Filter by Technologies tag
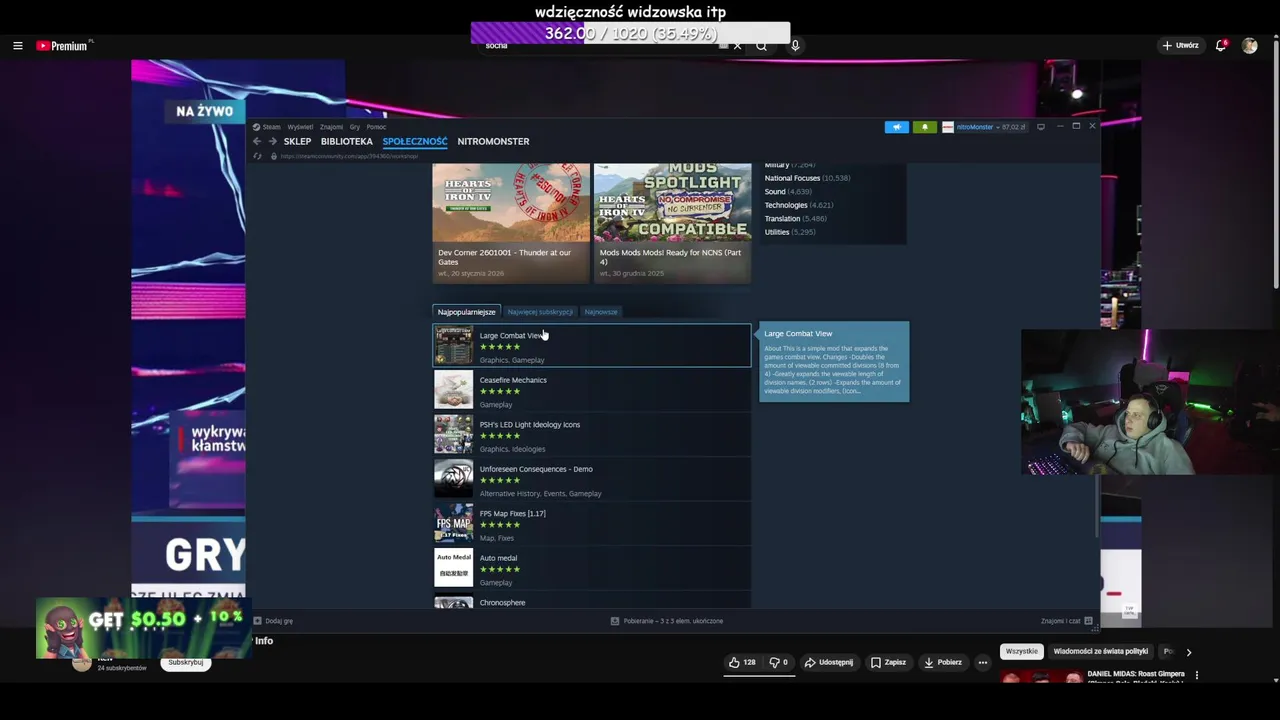The image size is (1280, 720). tap(799, 205)
